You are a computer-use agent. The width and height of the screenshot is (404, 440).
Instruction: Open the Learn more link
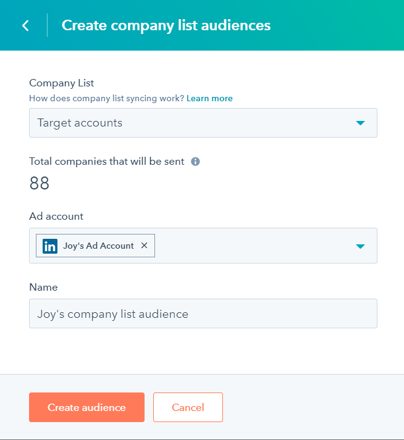pyautogui.click(x=209, y=98)
